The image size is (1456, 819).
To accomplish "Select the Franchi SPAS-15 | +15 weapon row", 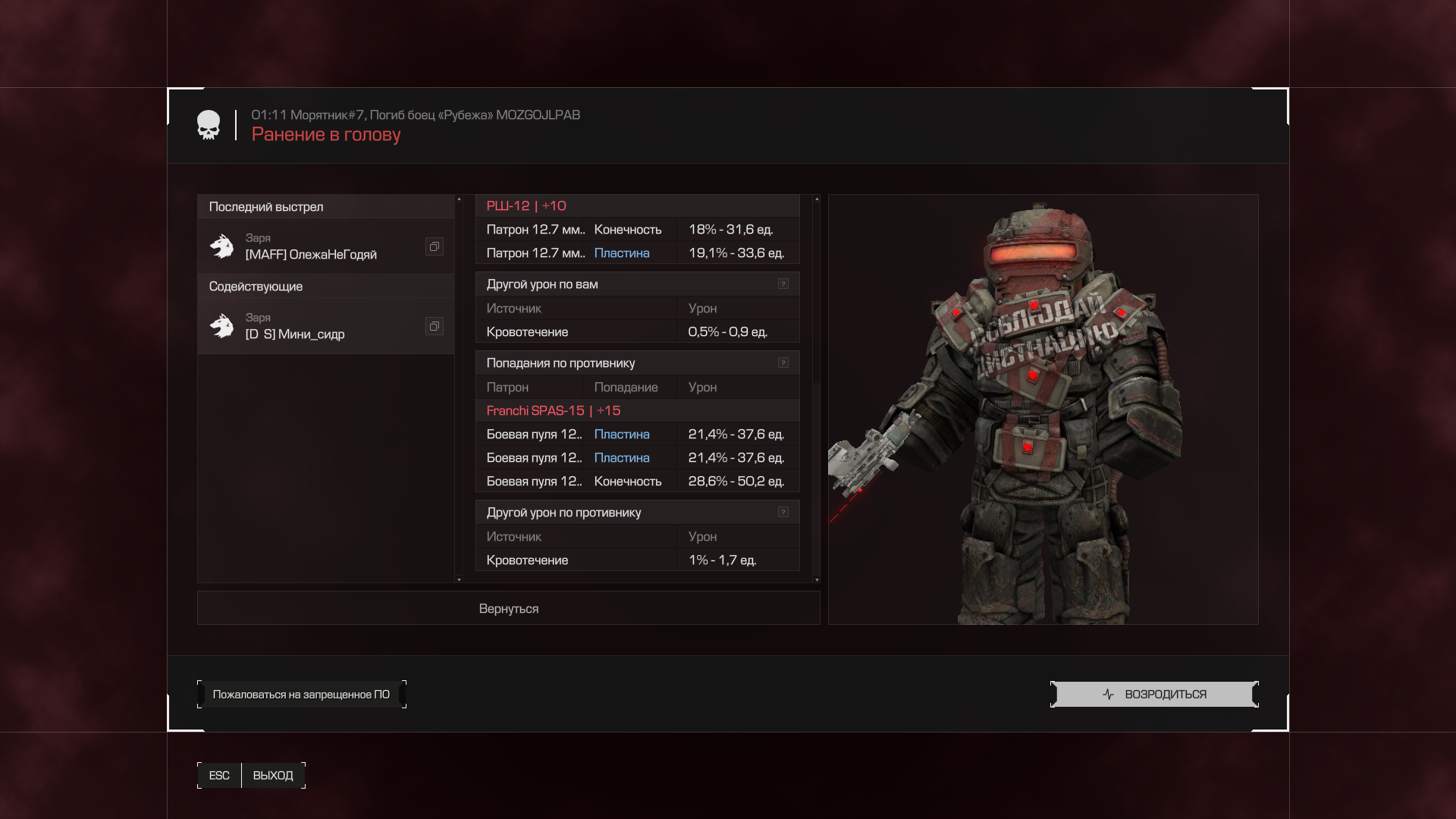I will (x=554, y=410).
